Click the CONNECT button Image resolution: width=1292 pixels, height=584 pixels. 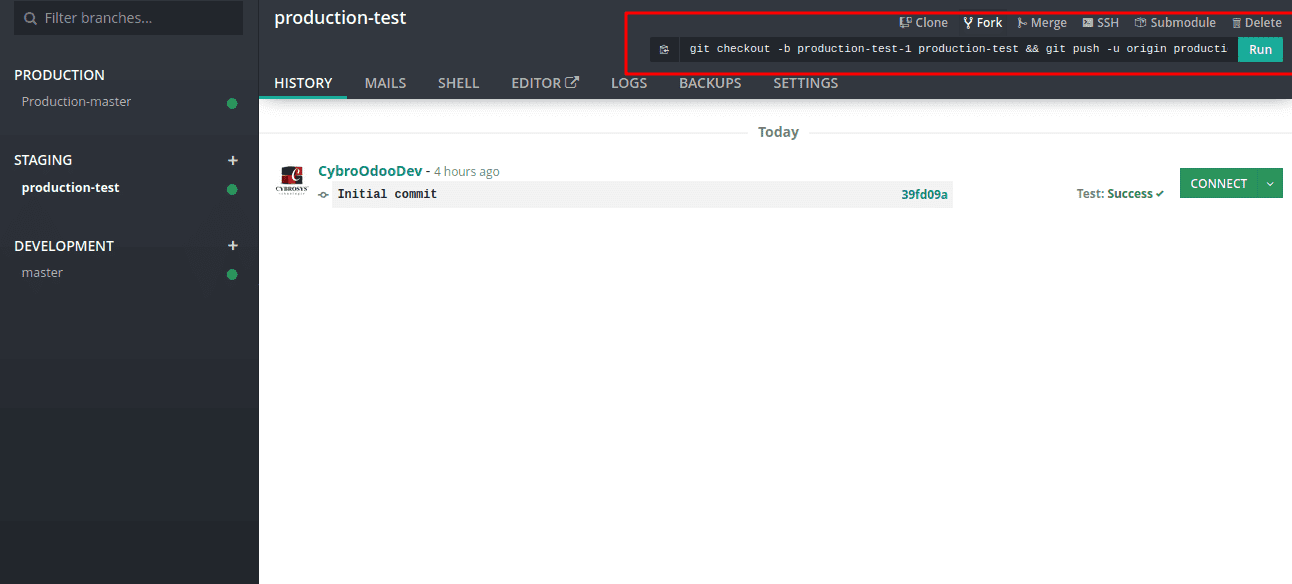1218,183
